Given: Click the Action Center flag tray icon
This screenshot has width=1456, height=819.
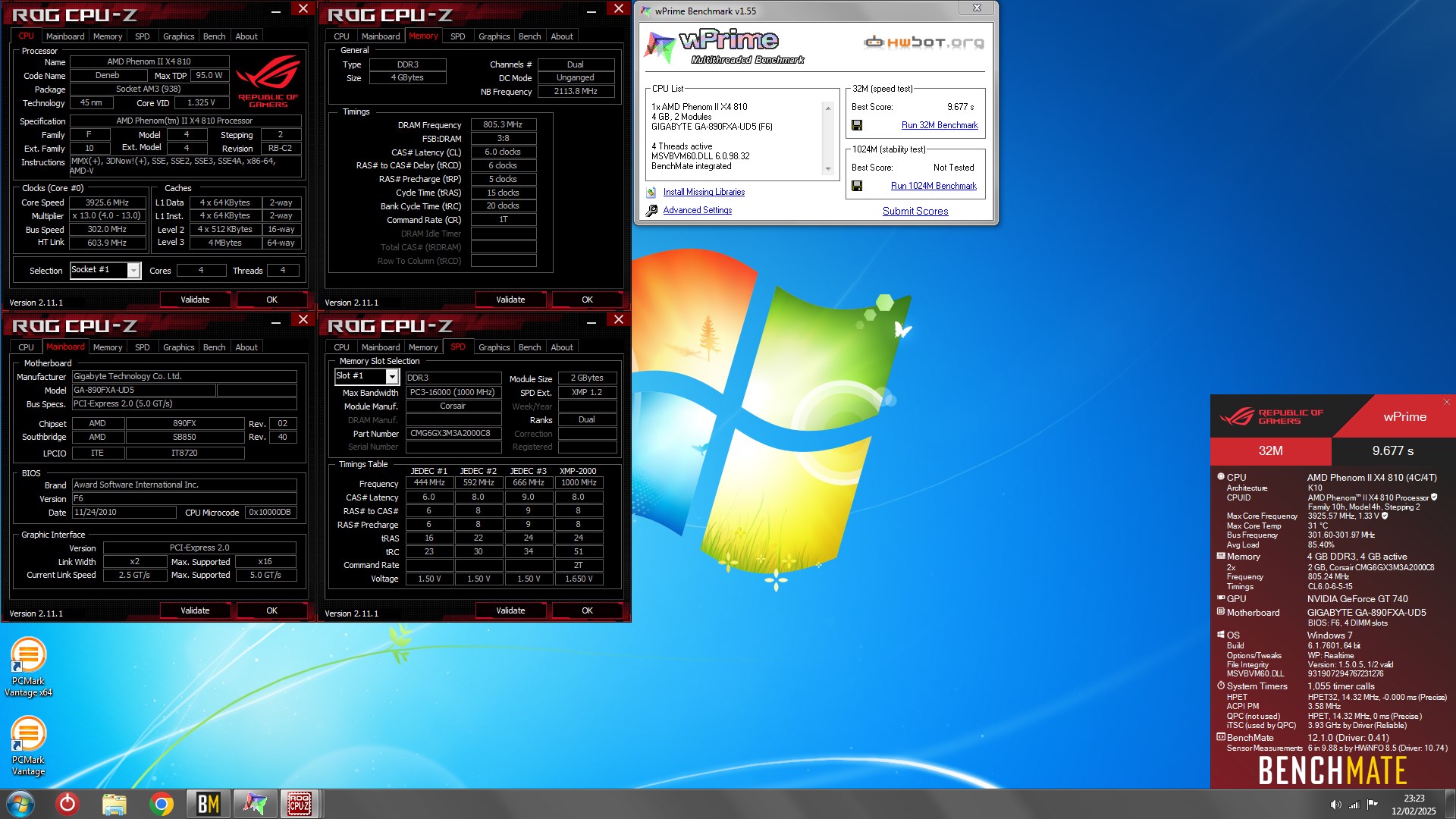Looking at the screenshot, I should 1373,805.
